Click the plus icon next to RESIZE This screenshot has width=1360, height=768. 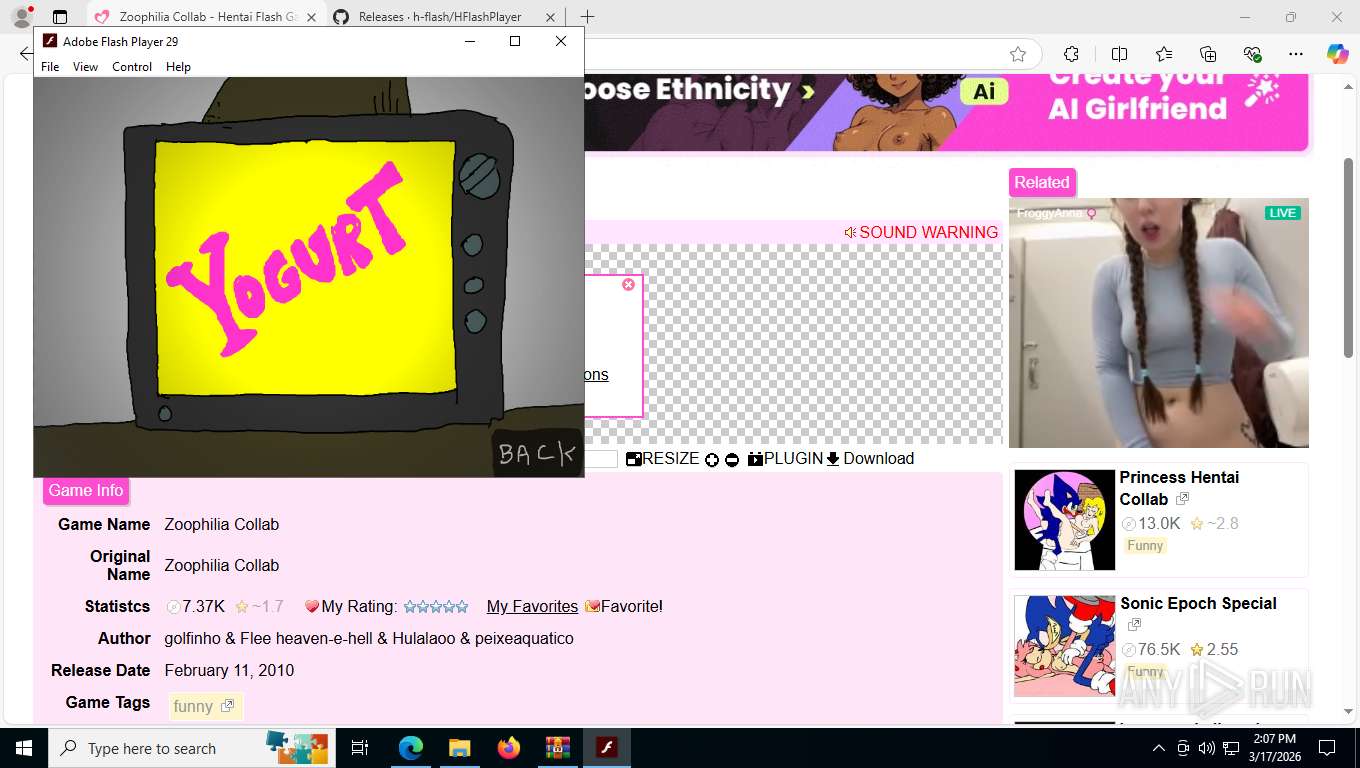[712, 460]
